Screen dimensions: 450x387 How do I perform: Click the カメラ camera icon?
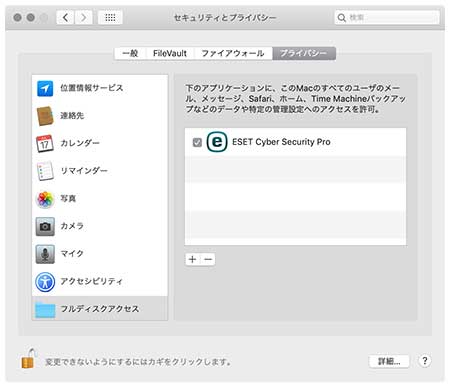tap(45, 226)
